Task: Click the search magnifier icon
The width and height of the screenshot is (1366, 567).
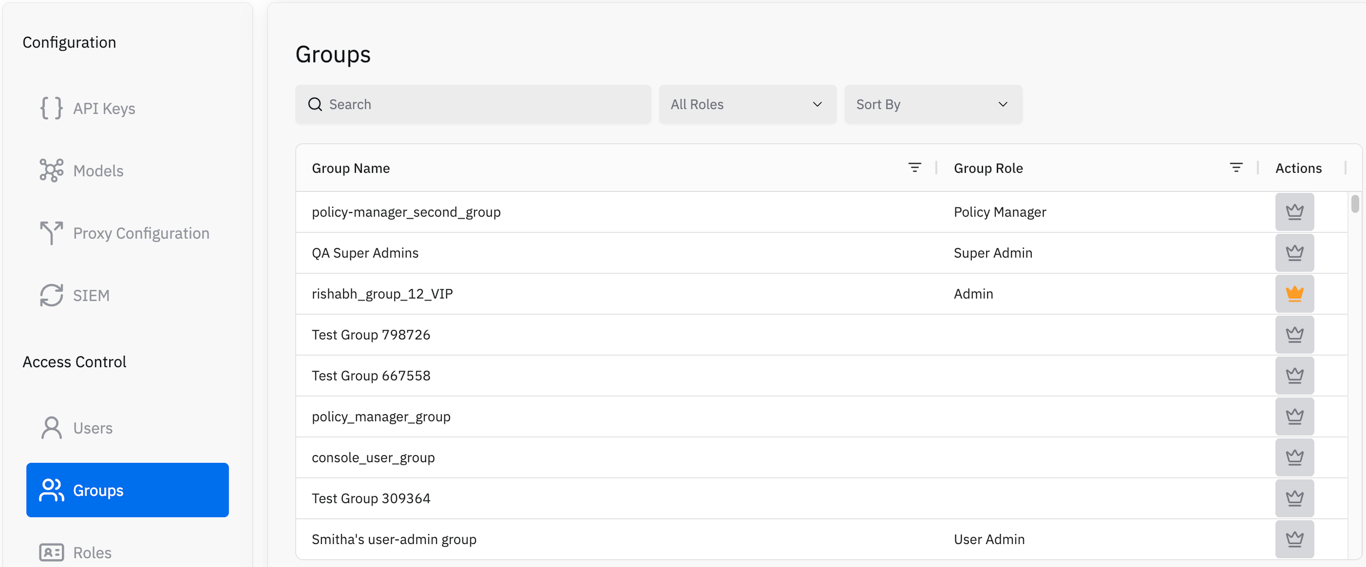Action: pyautogui.click(x=315, y=104)
